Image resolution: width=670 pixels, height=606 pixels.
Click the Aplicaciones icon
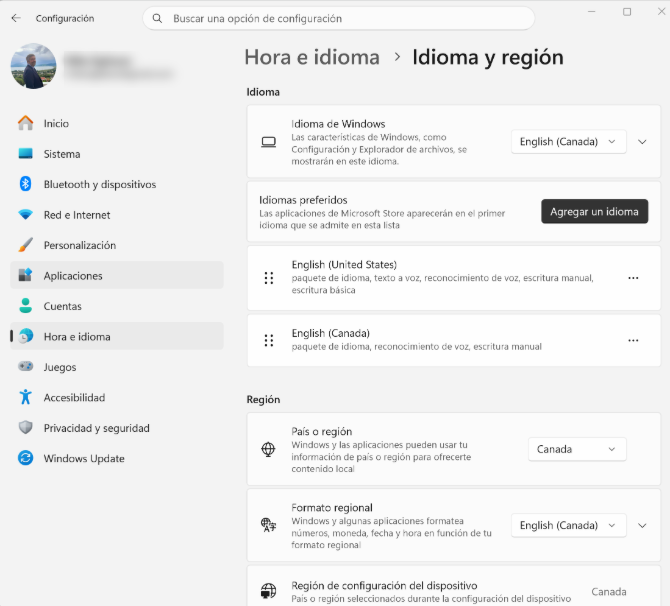[26, 275]
